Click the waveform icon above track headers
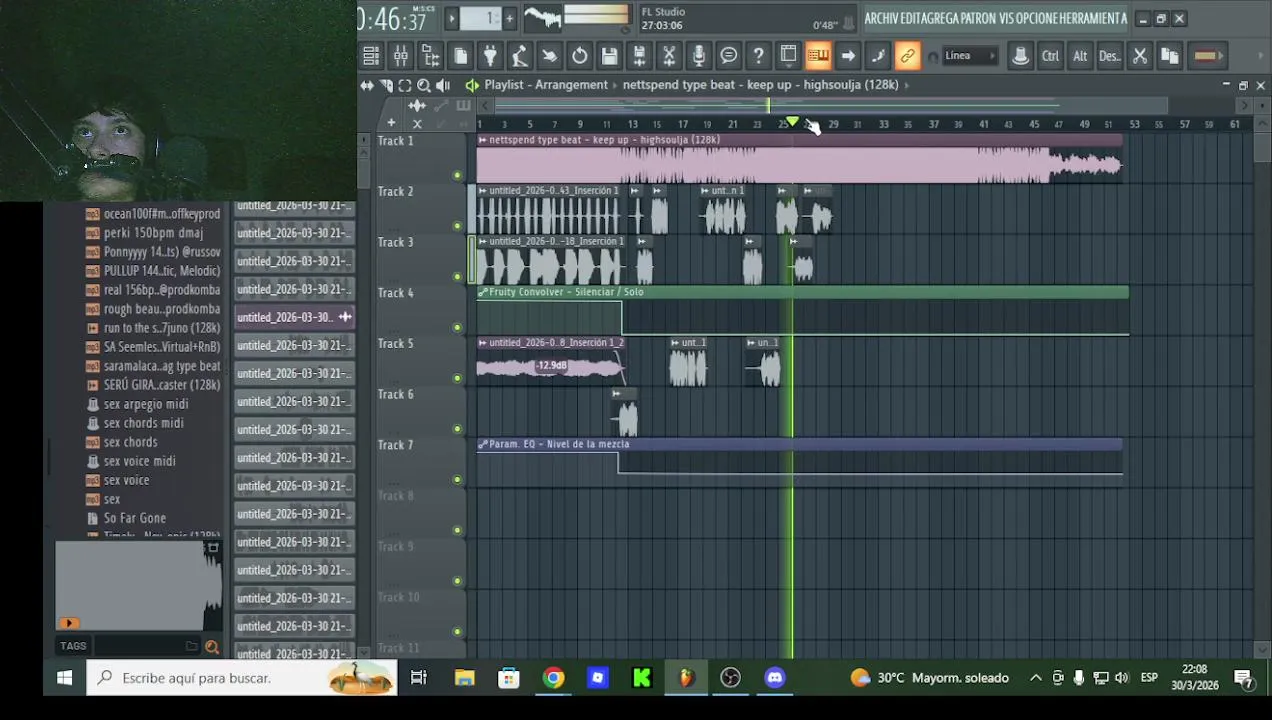This screenshot has width=1272, height=720. click(417, 105)
